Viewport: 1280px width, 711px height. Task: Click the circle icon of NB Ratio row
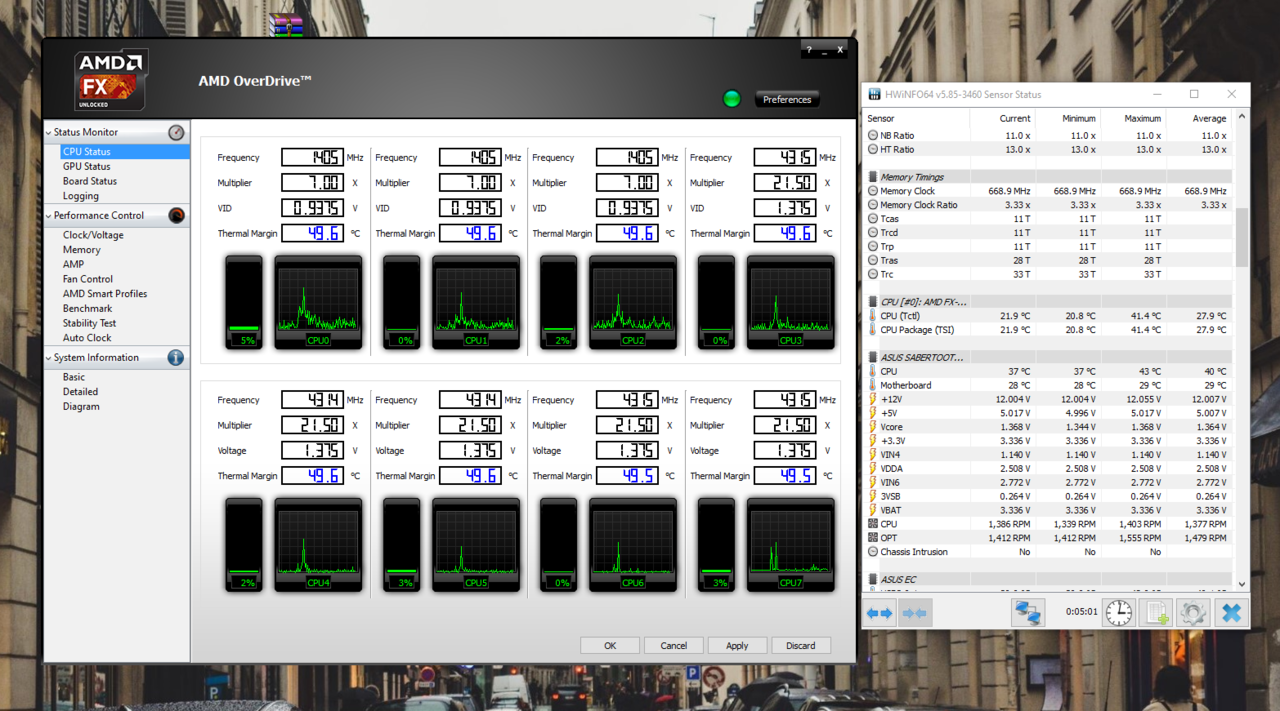873,135
